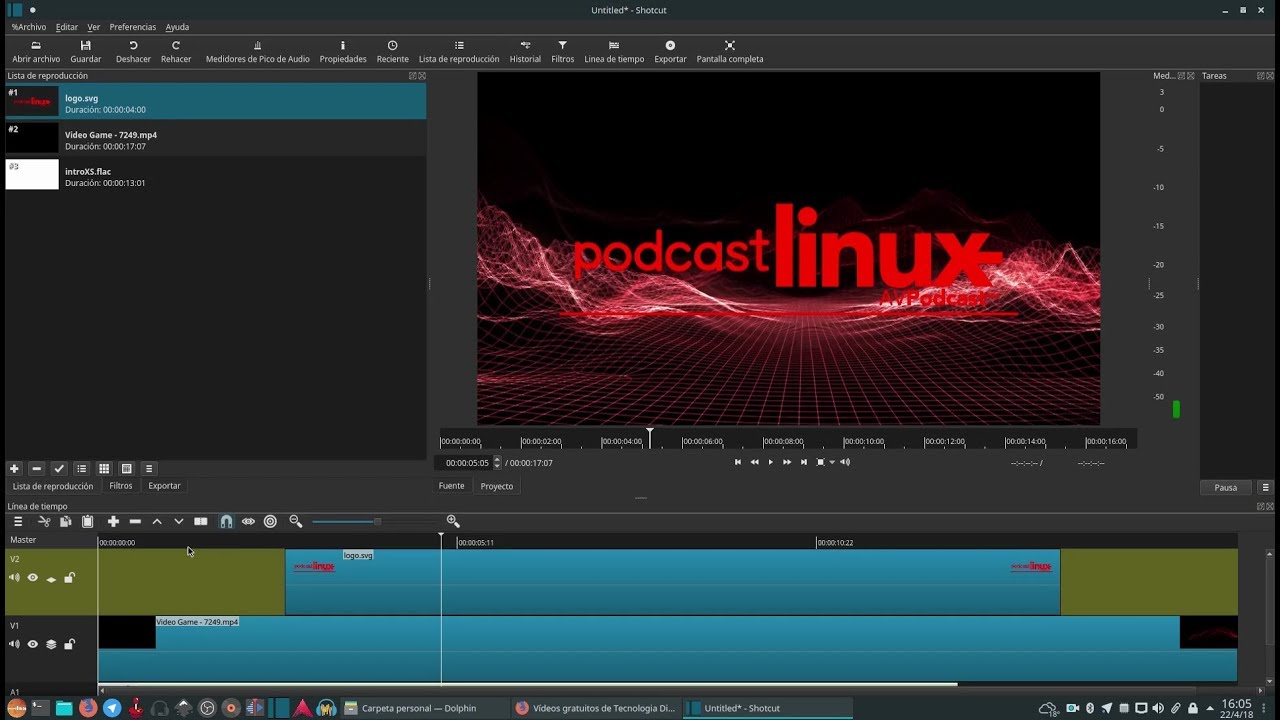
Task: Switch to Pantalla completa
Action: click(x=730, y=52)
